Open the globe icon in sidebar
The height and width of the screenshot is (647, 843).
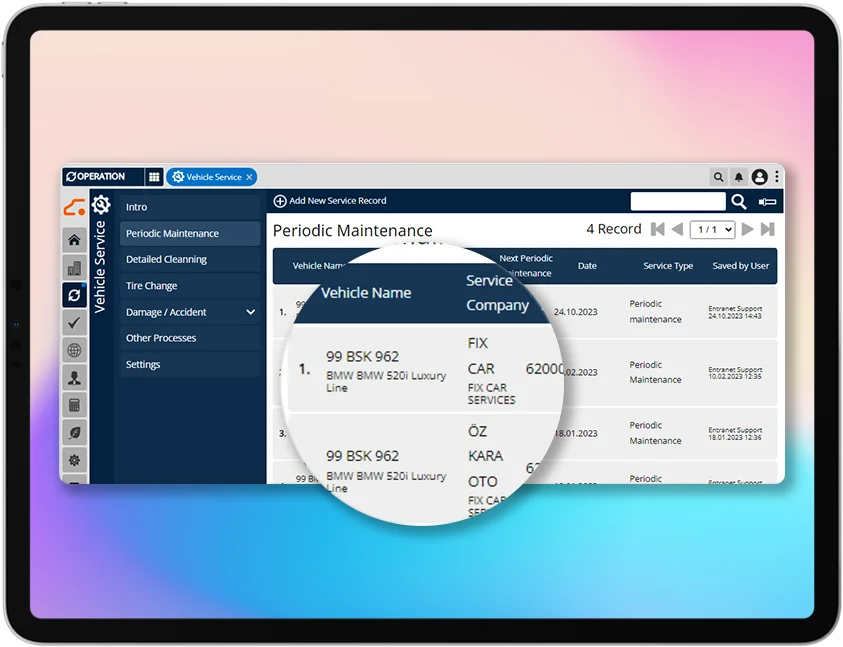point(74,350)
